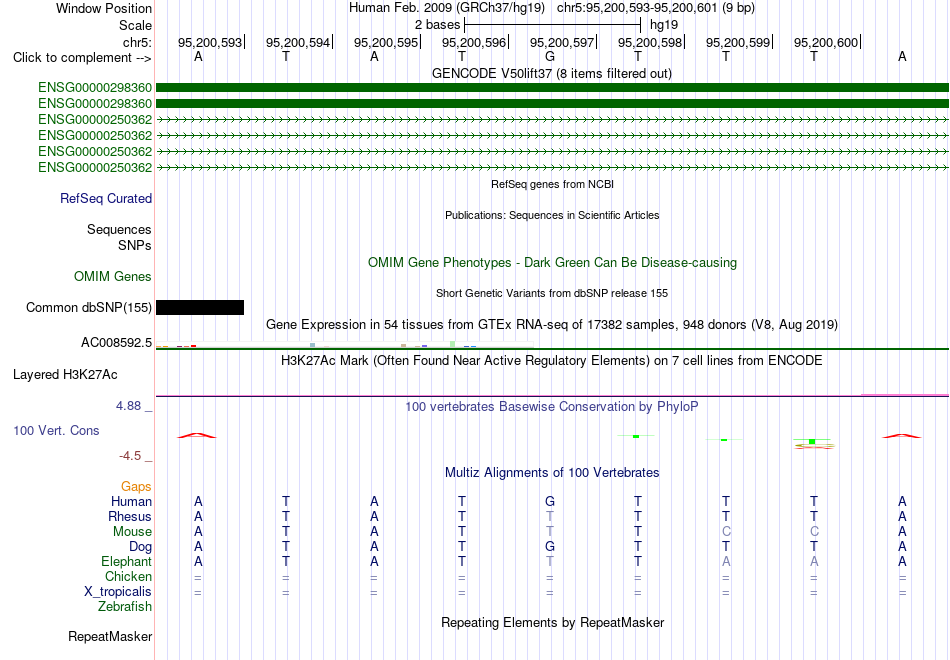The image size is (950, 660).
Task: Open the Layered H3K27Ac track label
Action: point(65,375)
